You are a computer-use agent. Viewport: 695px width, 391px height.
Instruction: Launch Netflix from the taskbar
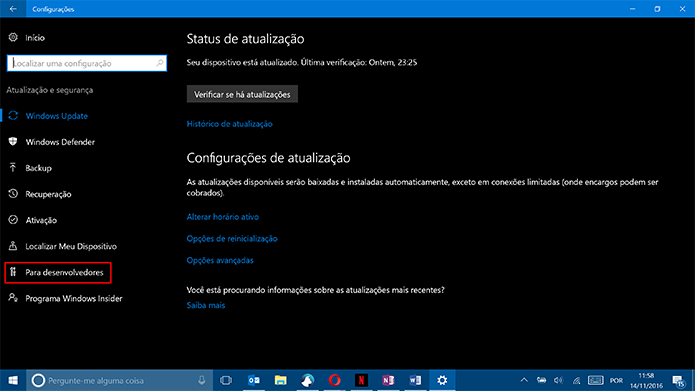[x=361, y=380]
